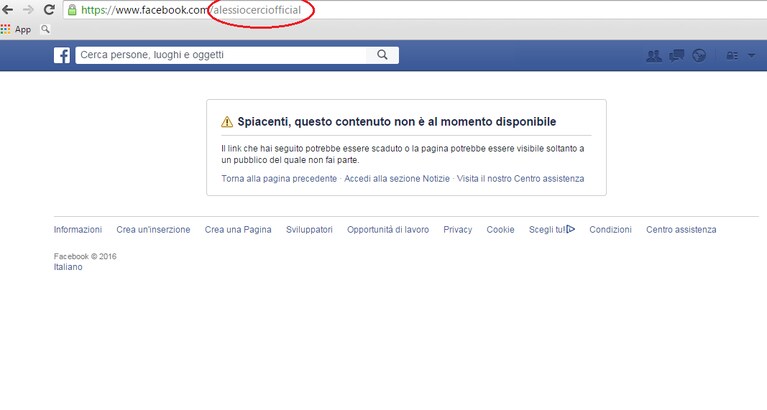
Task: Click the green padlock security icon
Action: click(x=72, y=10)
